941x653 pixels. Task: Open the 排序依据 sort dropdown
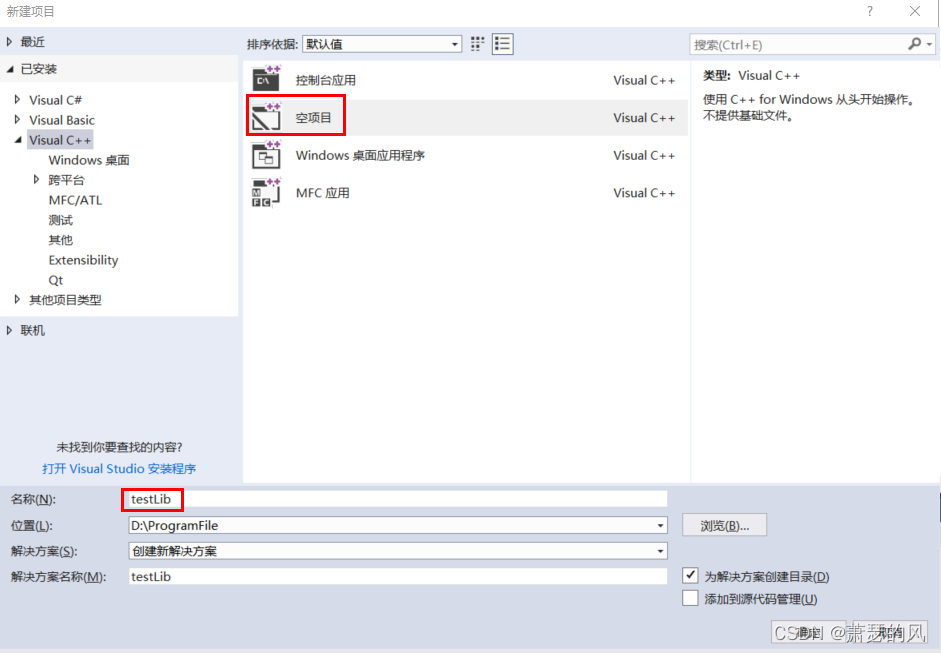coord(382,44)
